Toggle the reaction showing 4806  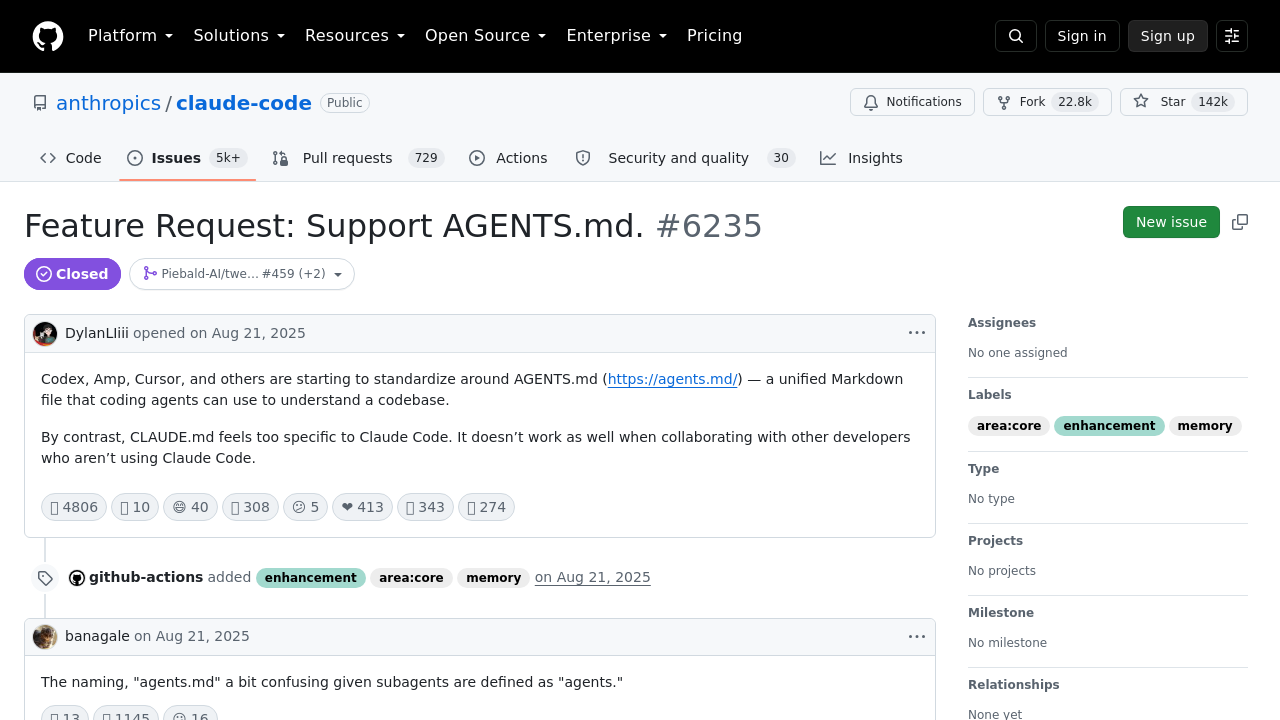click(74, 507)
